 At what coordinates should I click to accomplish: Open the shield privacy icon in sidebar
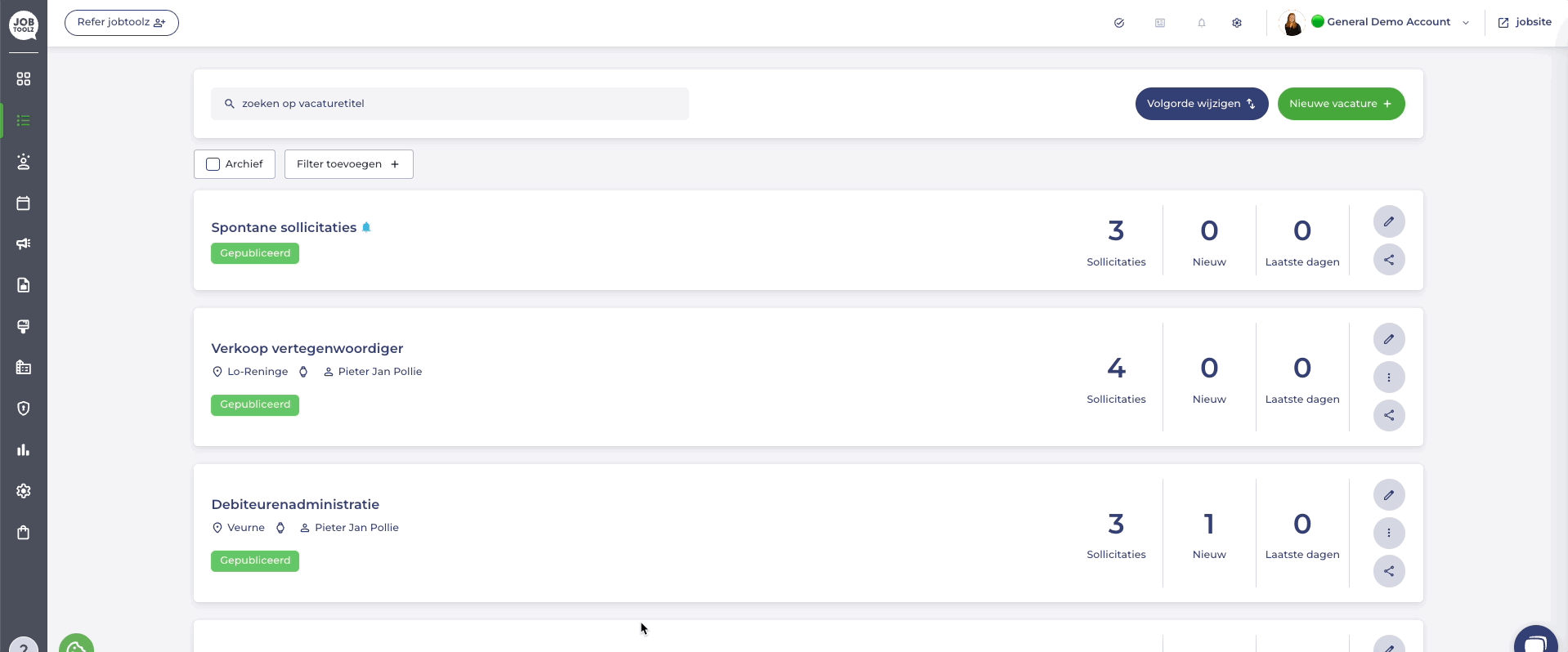click(24, 409)
